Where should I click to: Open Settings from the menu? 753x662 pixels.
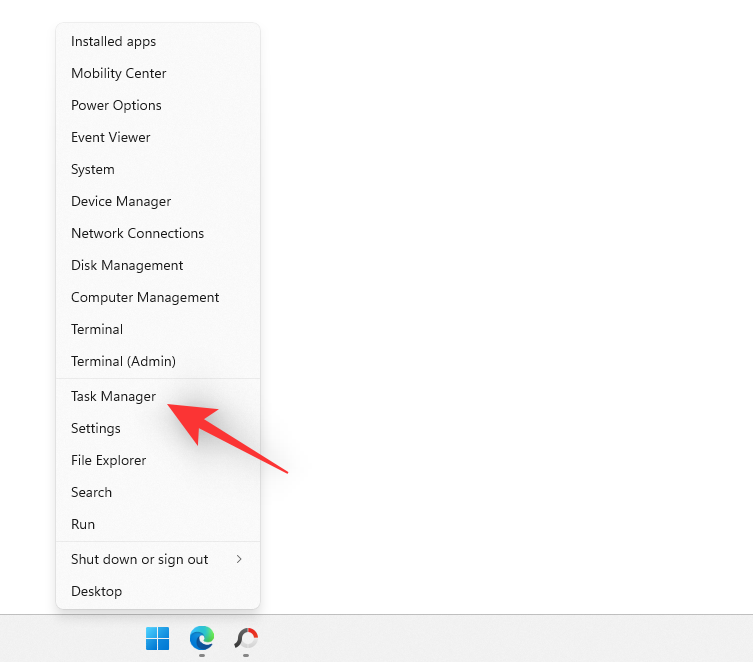point(158,428)
